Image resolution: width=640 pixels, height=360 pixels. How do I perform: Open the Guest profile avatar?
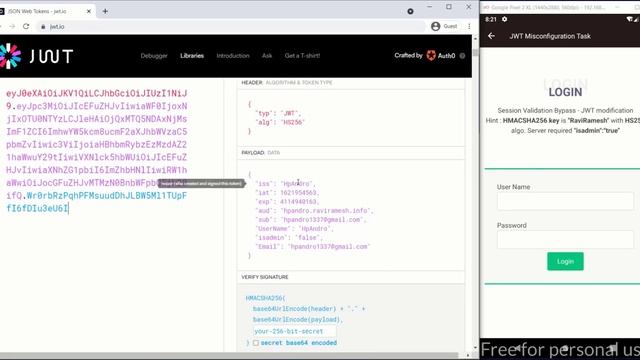[x=436, y=26]
